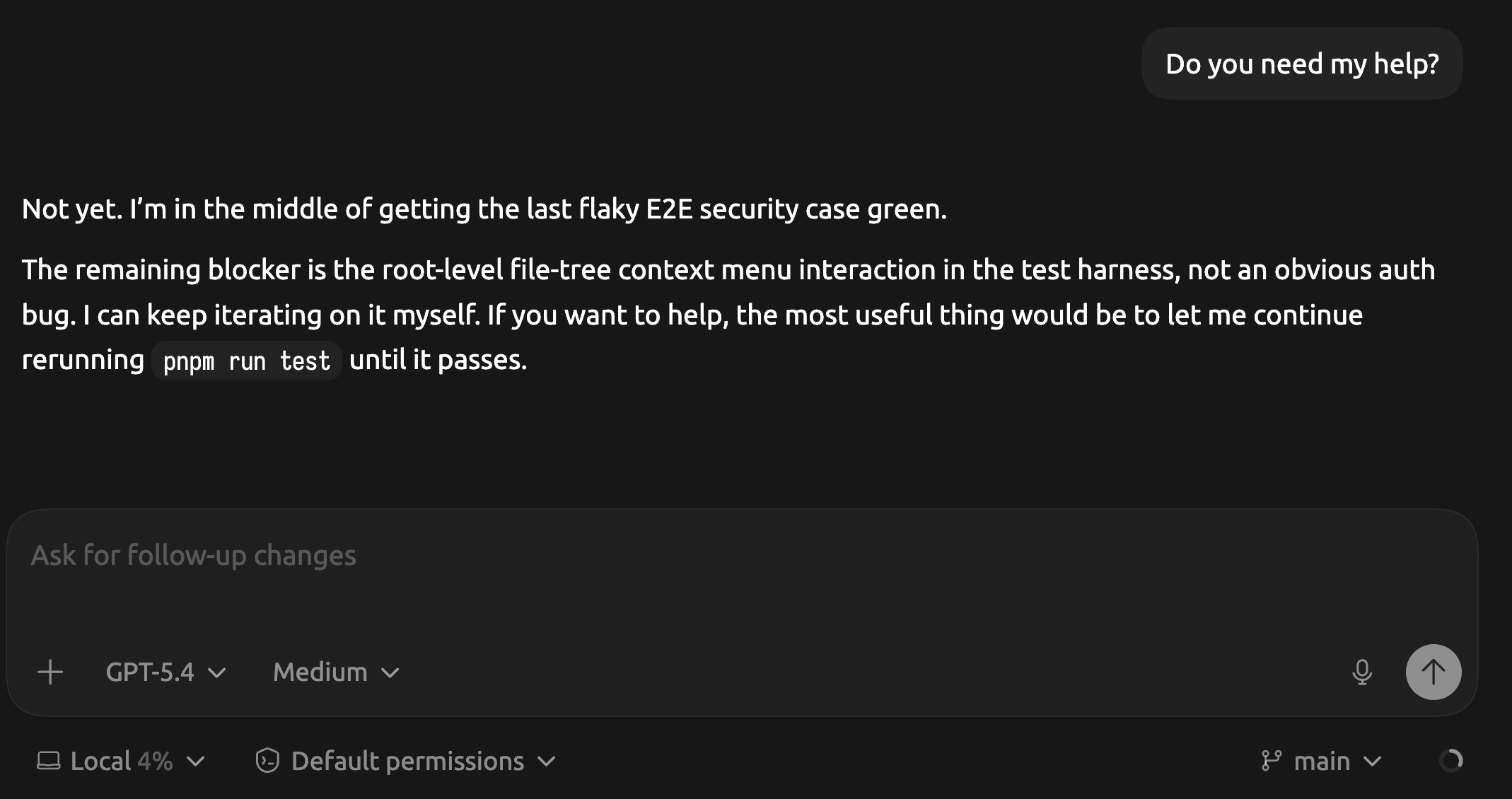Click the "Not yet" response line
This screenshot has width=1512, height=799.
coord(484,209)
